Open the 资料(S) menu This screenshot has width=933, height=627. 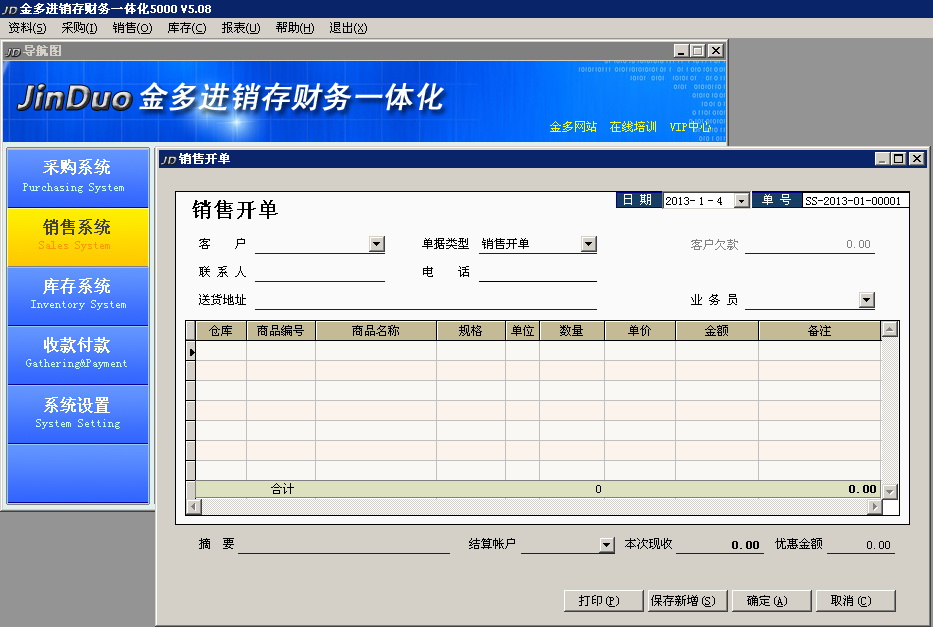(x=27, y=28)
